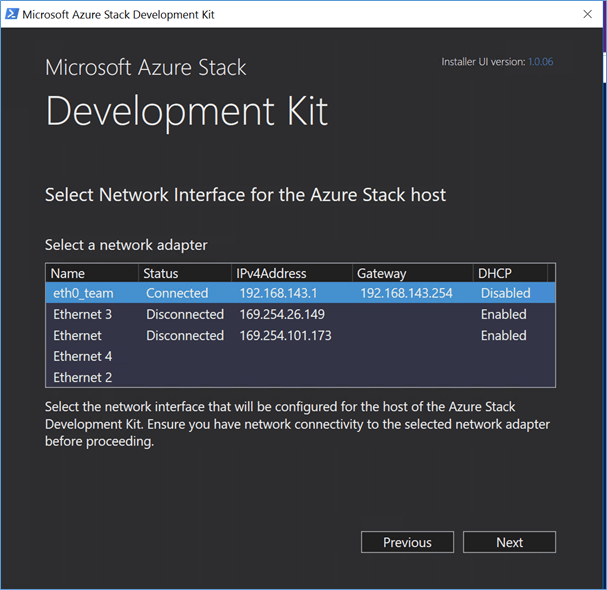Click IPv4 address 192.168.143.1
Image resolution: width=607 pixels, height=590 pixels.
tap(278, 293)
